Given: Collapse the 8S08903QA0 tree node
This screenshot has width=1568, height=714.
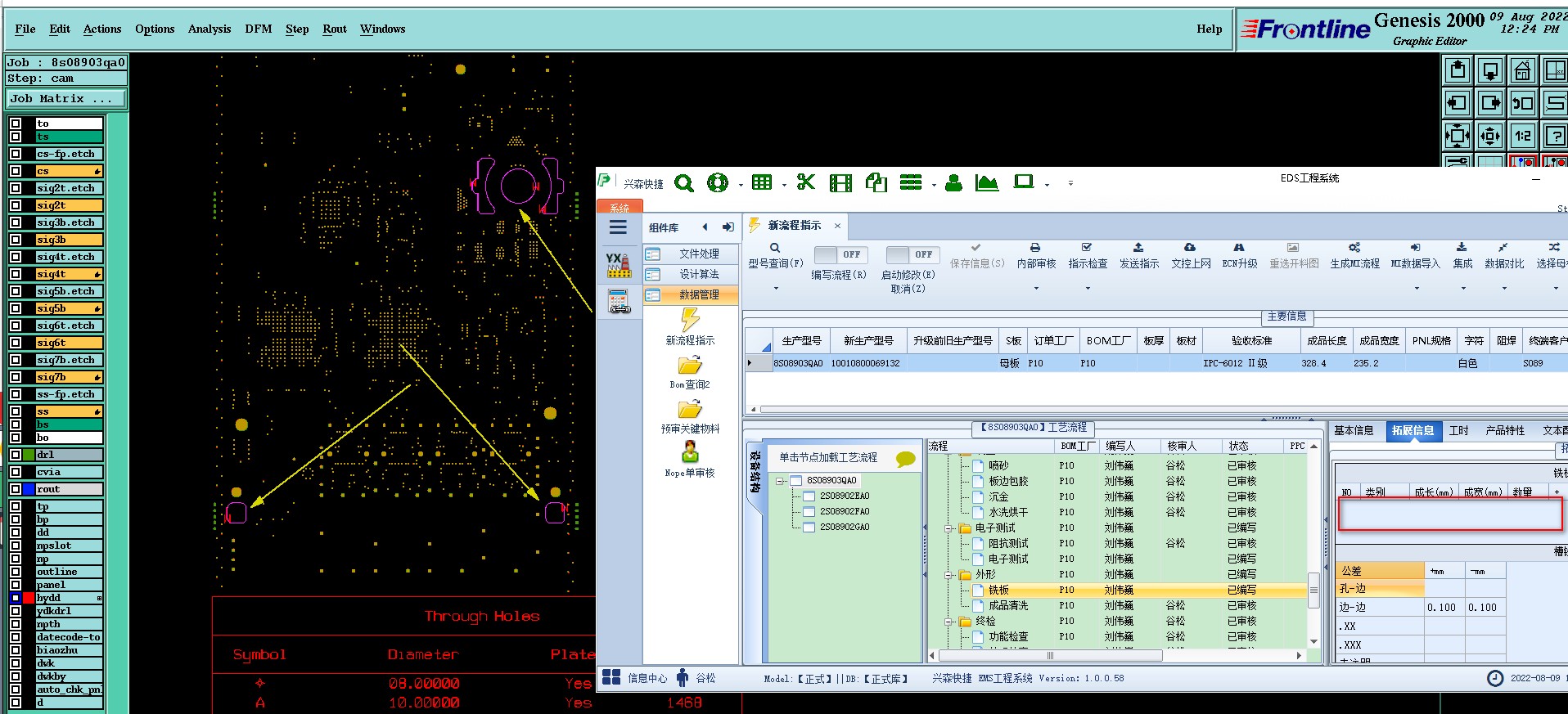Looking at the screenshot, I should (781, 481).
